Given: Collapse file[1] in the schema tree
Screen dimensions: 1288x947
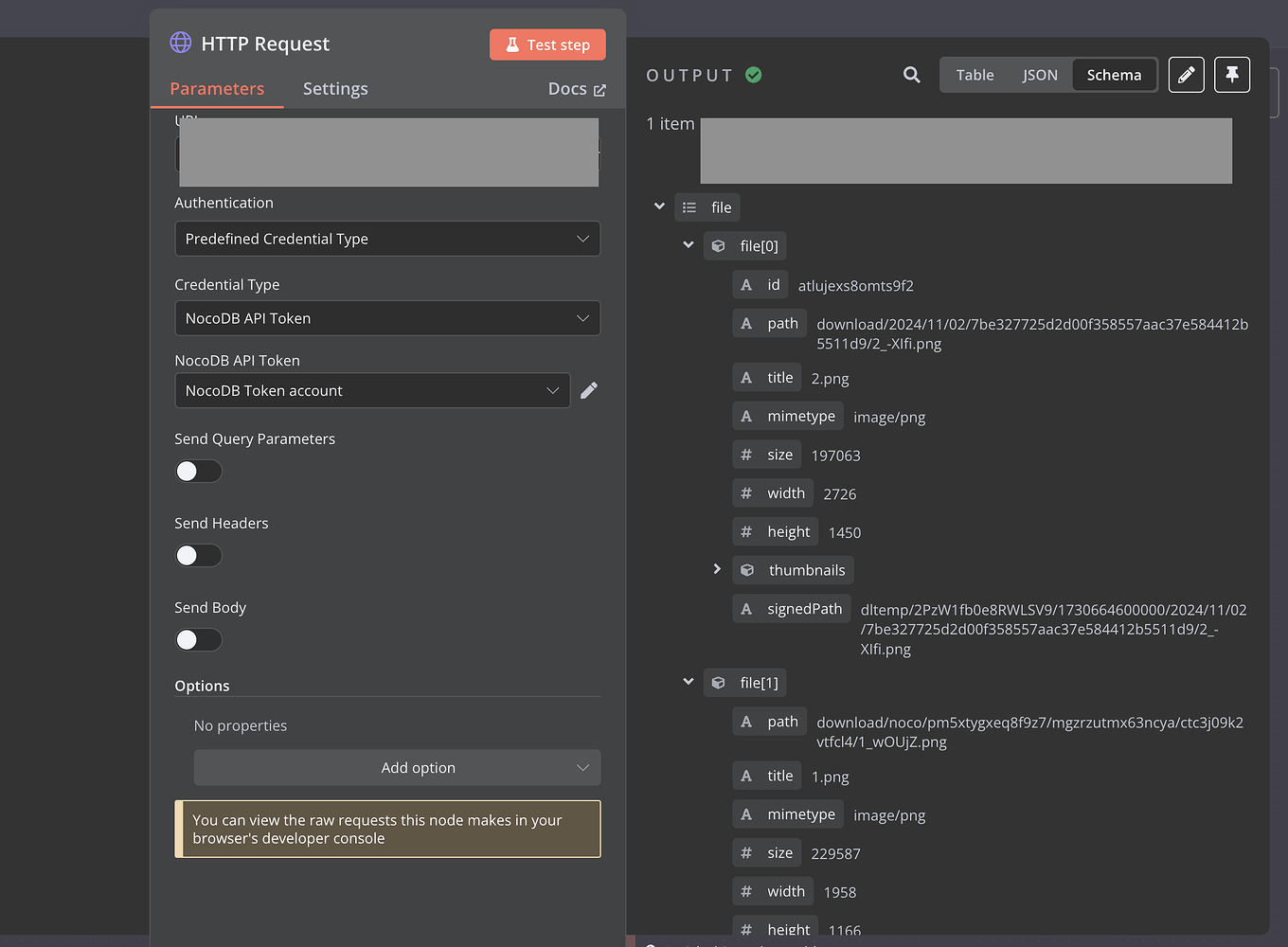Looking at the screenshot, I should [x=688, y=682].
